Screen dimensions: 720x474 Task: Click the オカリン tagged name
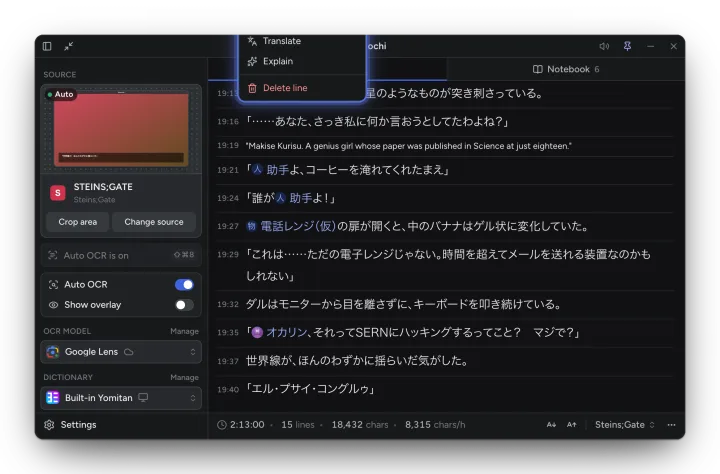coord(287,333)
